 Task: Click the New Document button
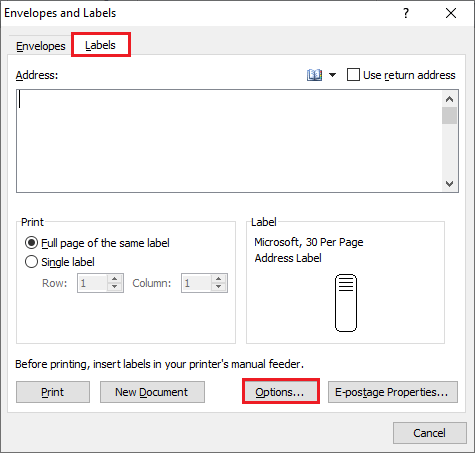click(152, 392)
